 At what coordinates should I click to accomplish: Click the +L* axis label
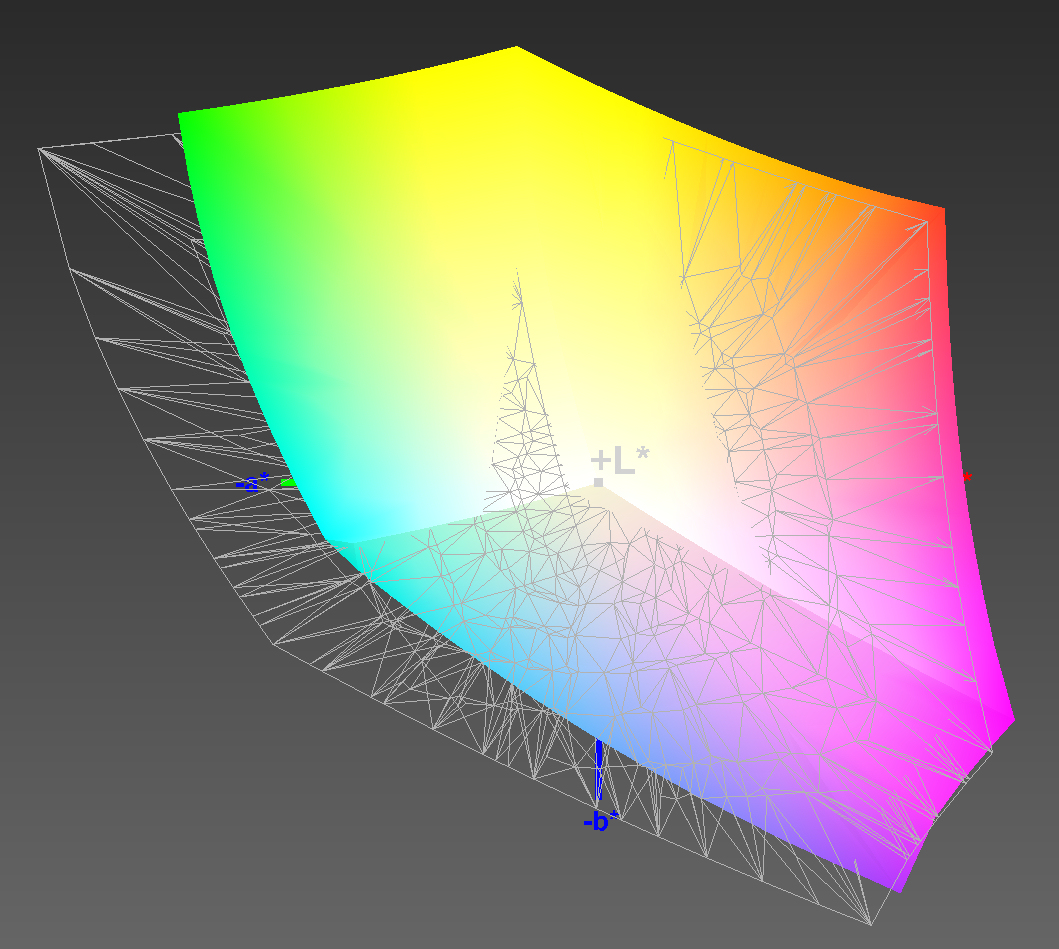[619, 461]
